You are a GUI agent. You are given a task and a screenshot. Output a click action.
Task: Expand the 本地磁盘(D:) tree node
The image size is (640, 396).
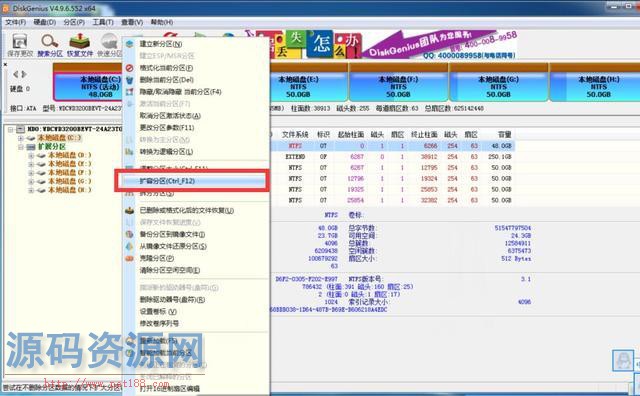[31, 156]
